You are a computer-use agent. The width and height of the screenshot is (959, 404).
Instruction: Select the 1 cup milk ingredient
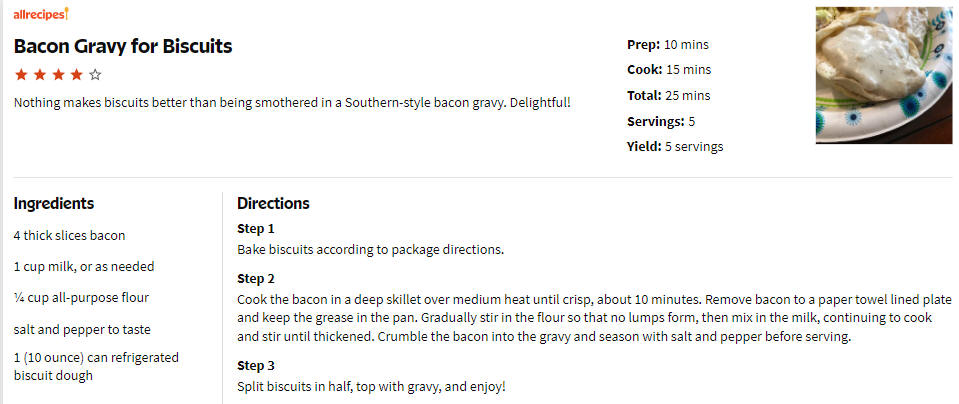tap(84, 266)
